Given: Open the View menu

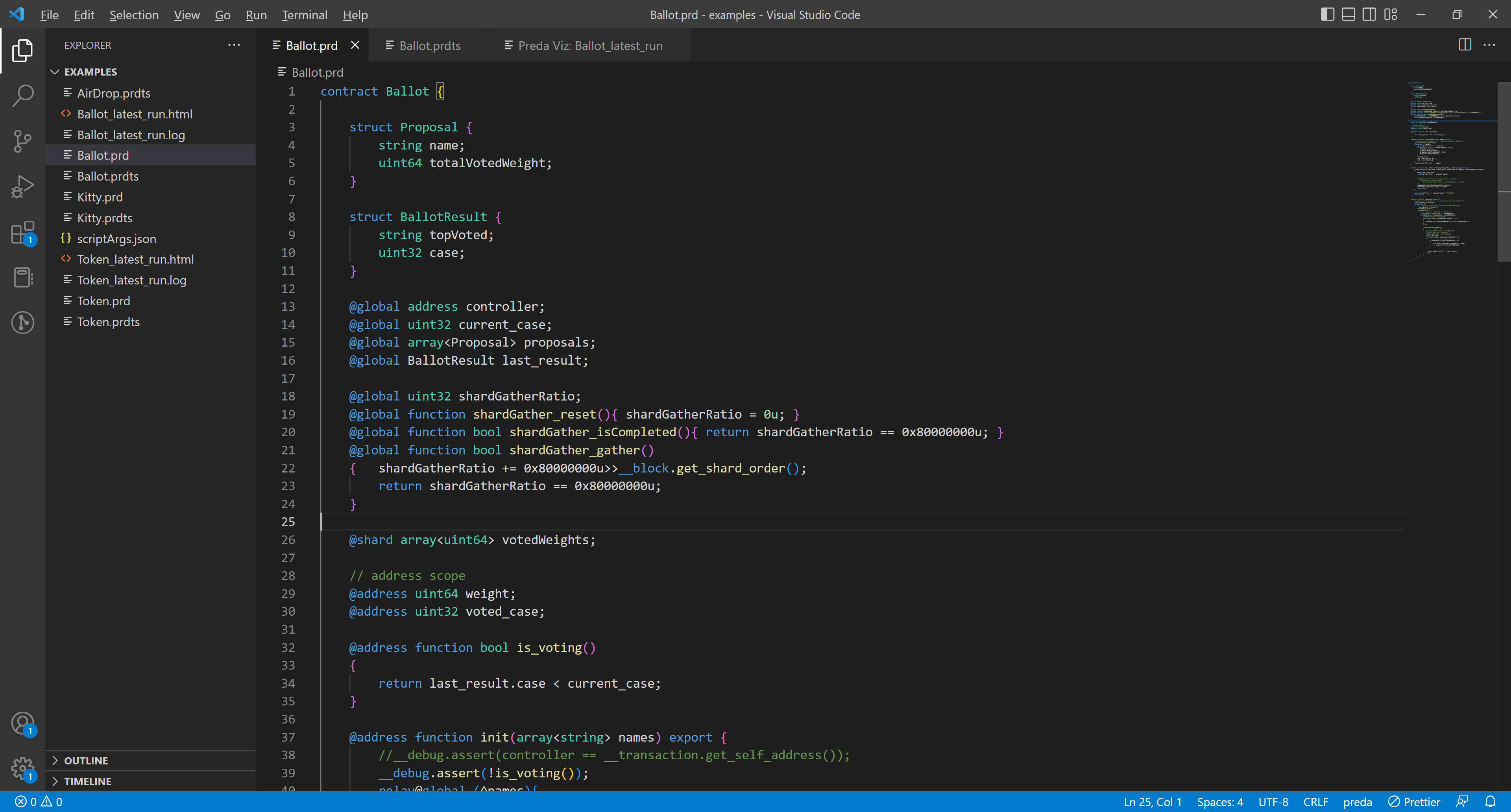Looking at the screenshot, I should [x=187, y=15].
